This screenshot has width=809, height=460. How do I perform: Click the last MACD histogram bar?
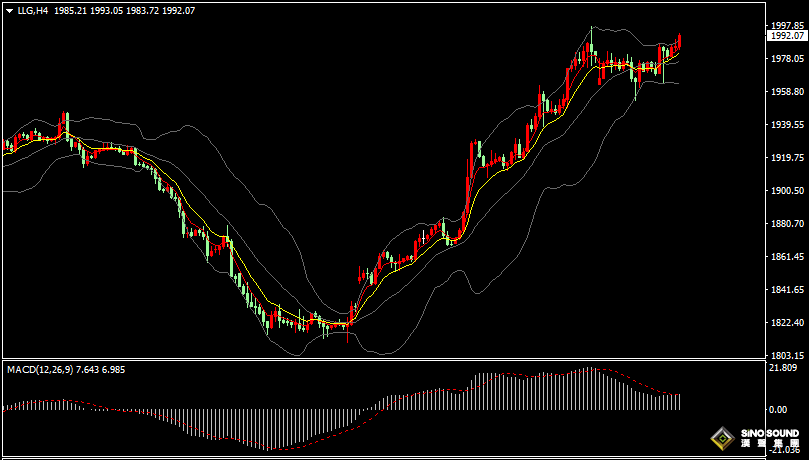tap(679, 401)
